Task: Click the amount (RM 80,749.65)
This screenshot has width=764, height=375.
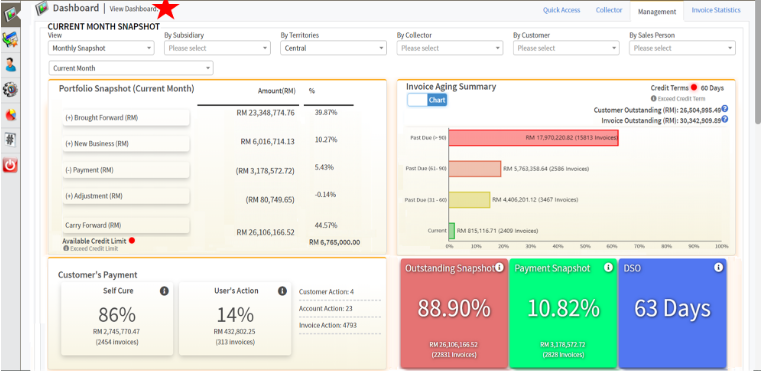Action: [x=270, y=200]
